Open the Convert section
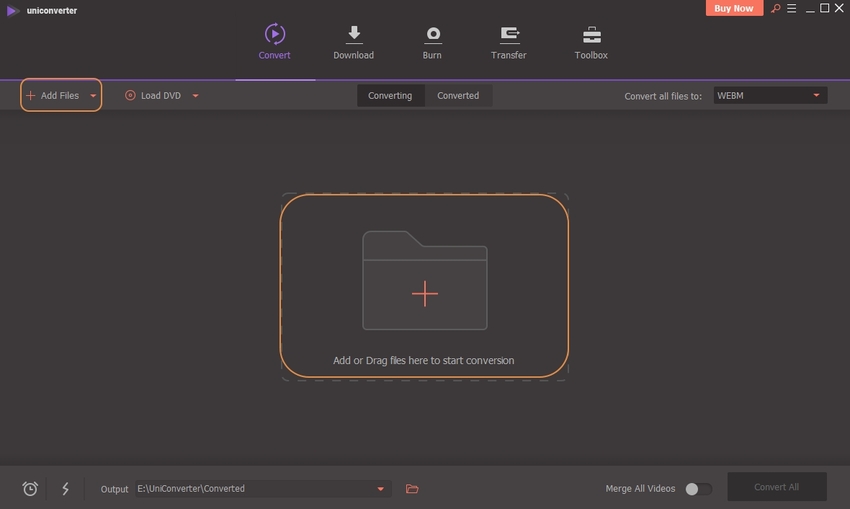This screenshot has width=850, height=509. click(x=274, y=42)
